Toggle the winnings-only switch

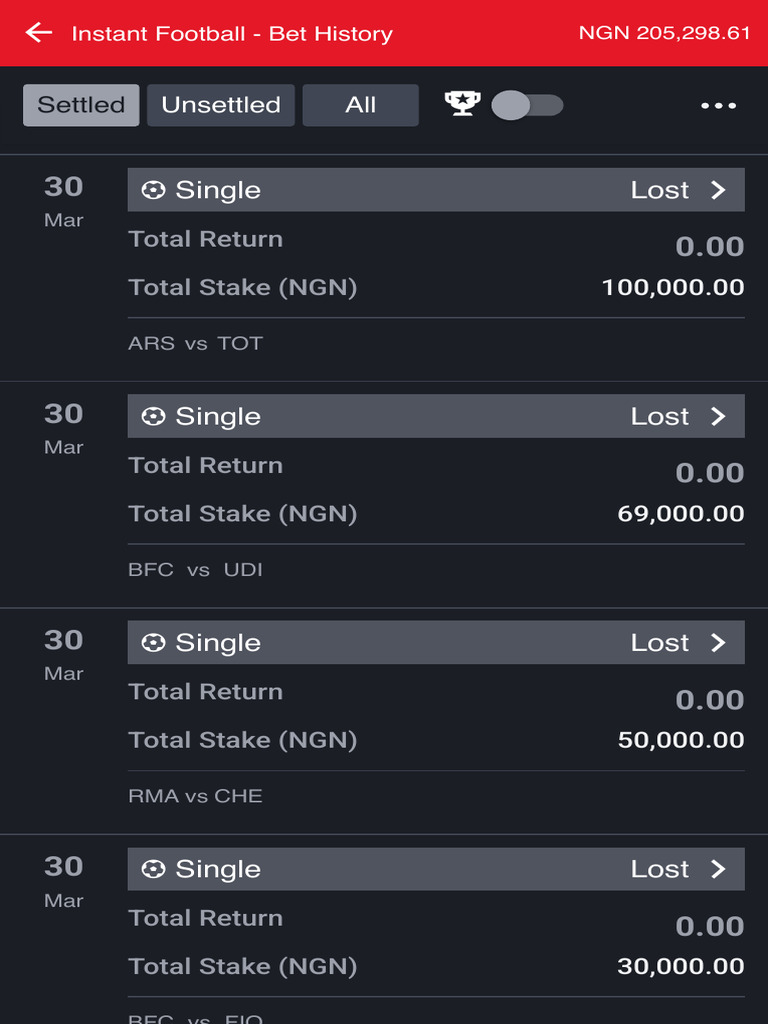coord(527,105)
